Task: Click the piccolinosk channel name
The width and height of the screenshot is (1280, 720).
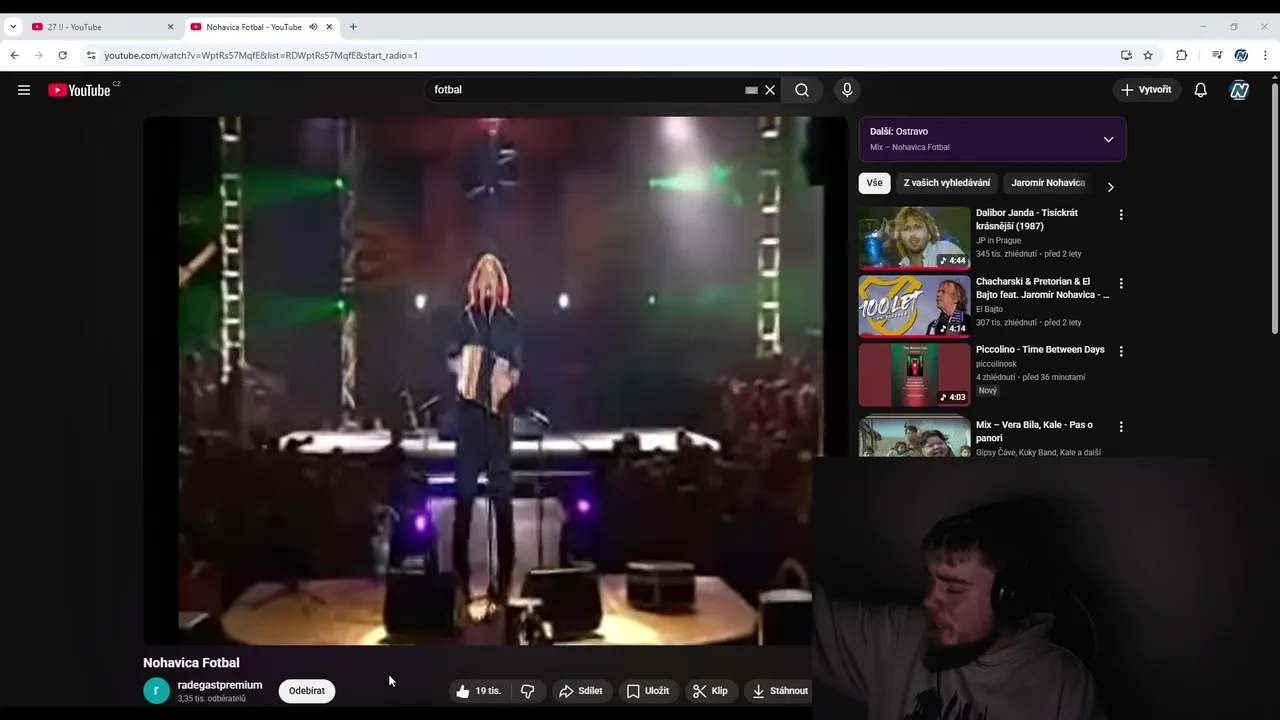Action: click(996, 364)
